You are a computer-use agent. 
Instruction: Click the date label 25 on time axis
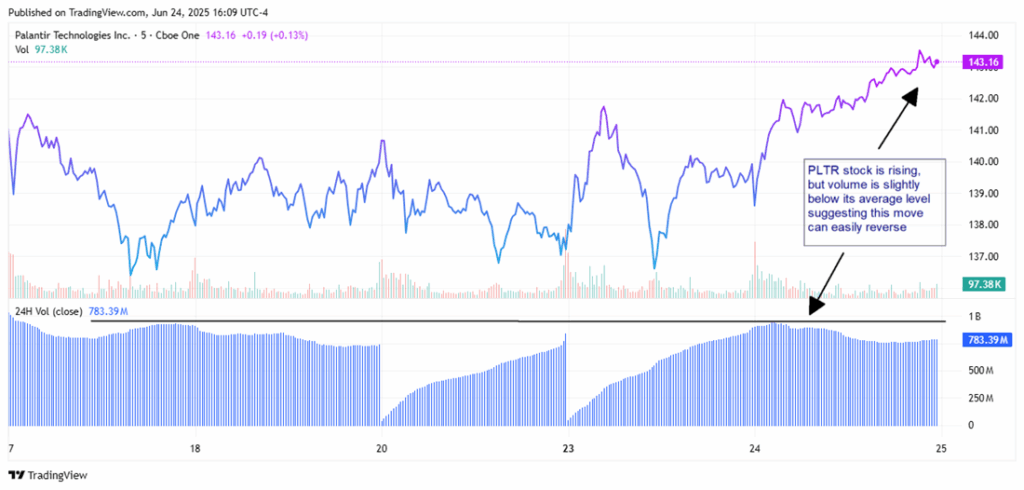pos(941,449)
